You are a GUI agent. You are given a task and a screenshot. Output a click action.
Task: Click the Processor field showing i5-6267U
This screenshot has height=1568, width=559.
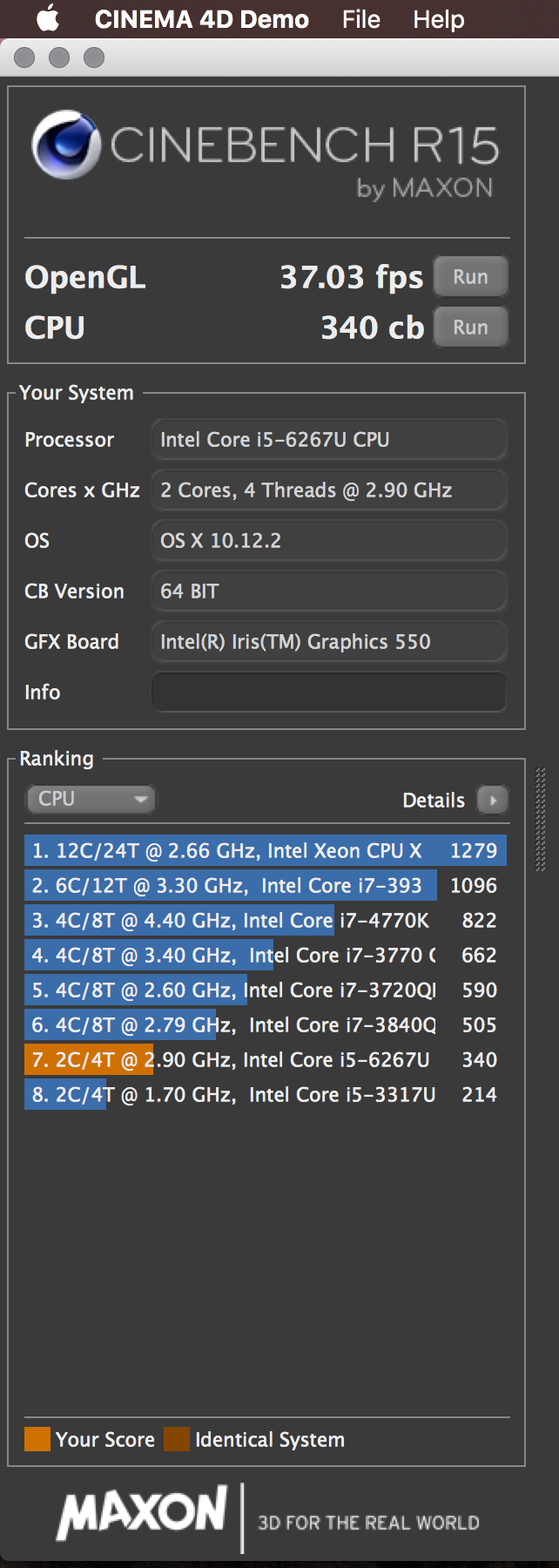click(328, 440)
